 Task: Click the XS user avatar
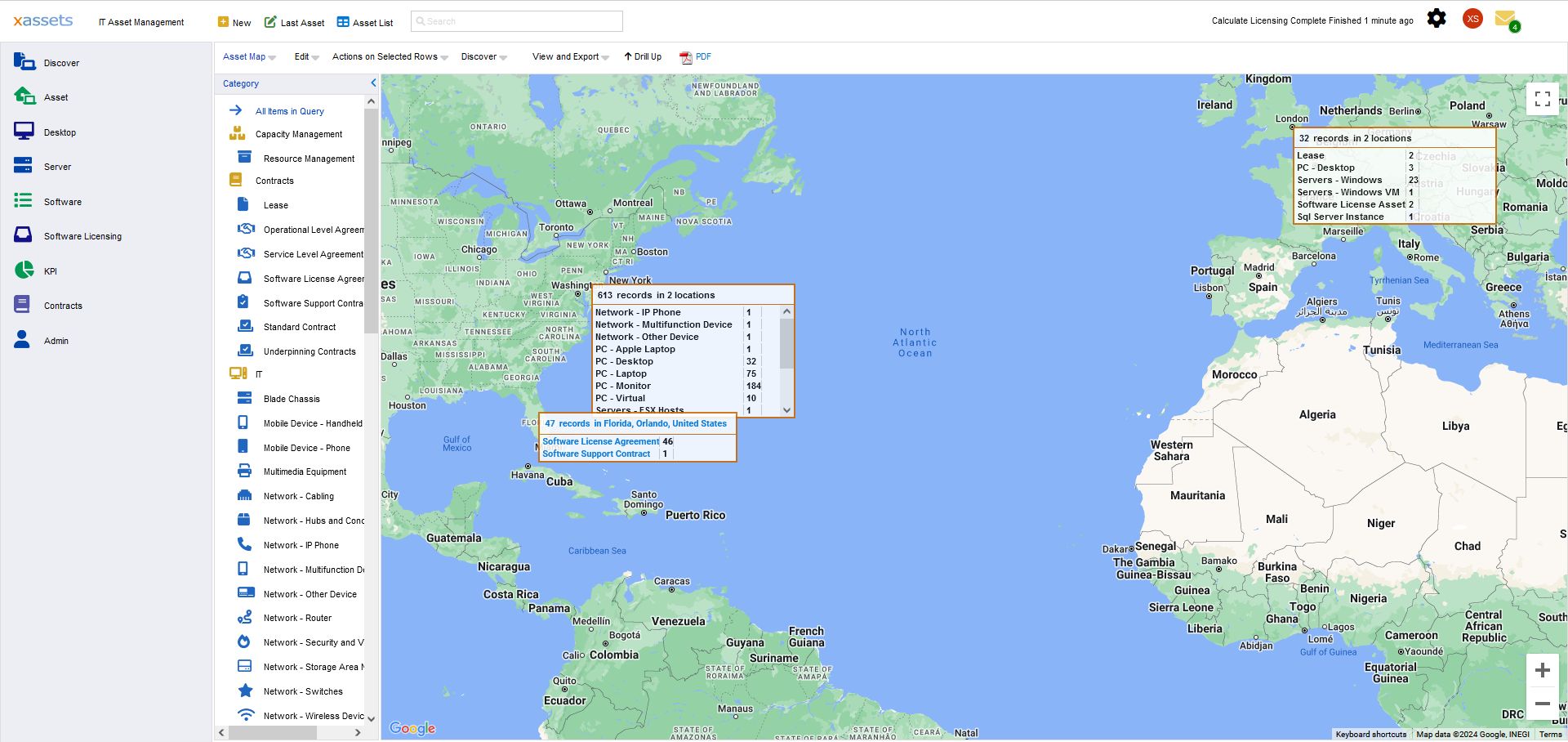coord(1472,19)
